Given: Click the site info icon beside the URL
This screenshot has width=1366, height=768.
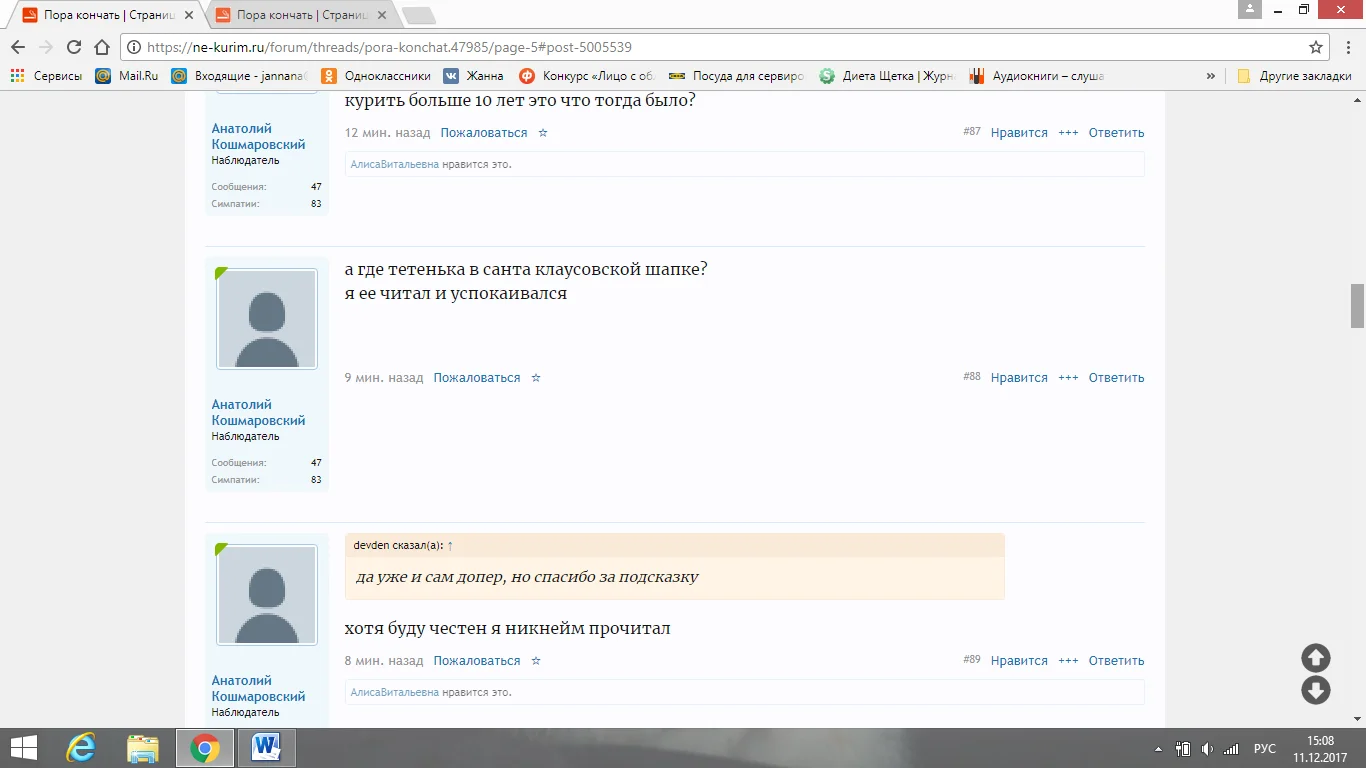Looking at the screenshot, I should 133,47.
